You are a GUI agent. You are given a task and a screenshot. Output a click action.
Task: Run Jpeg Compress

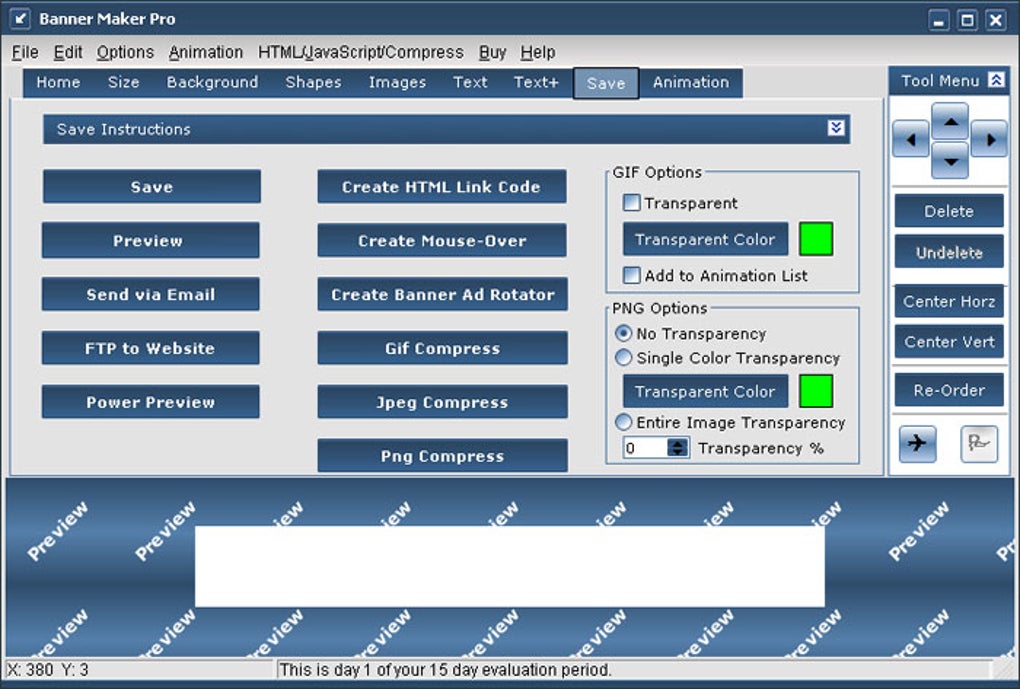[442, 402]
